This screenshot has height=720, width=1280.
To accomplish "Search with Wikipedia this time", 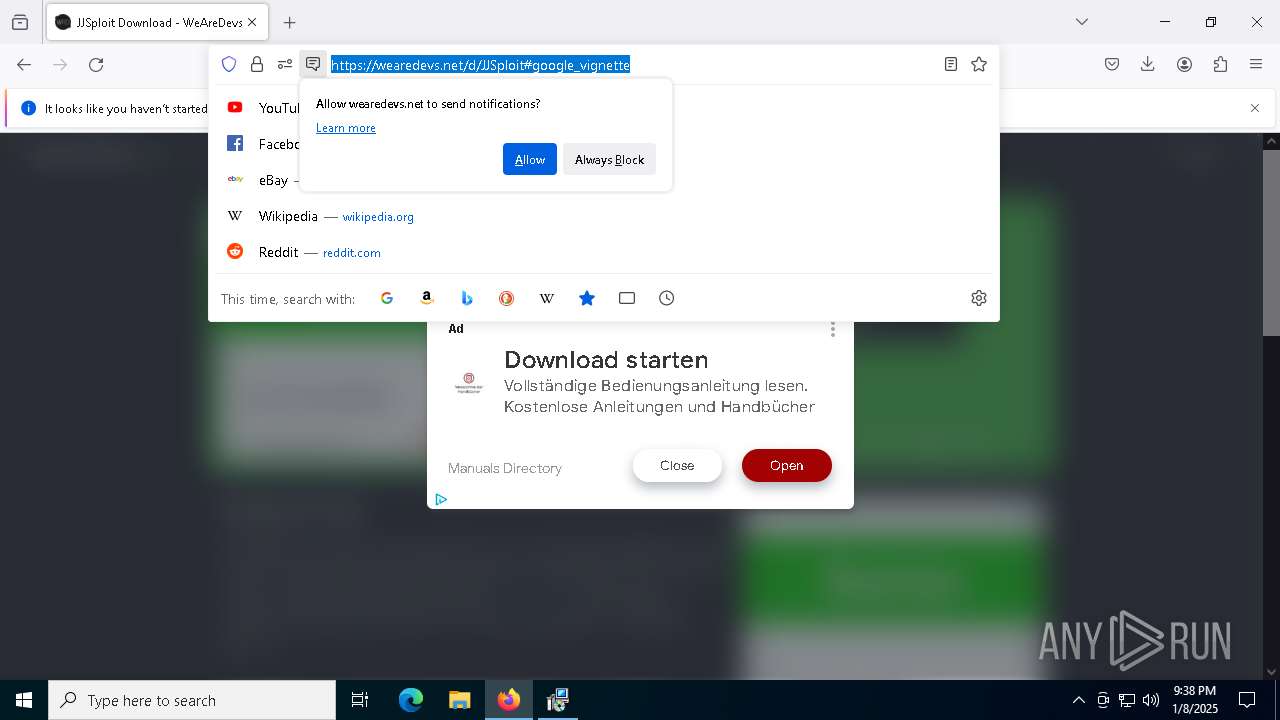I will [547, 298].
